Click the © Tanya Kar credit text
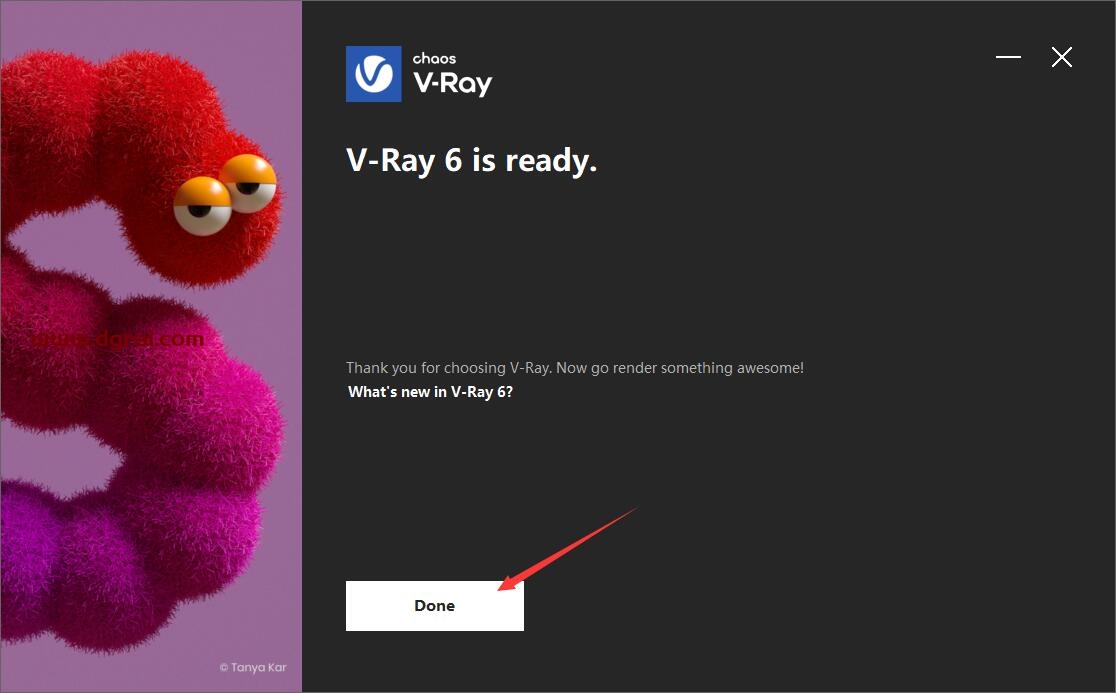The height and width of the screenshot is (693, 1116). (x=253, y=667)
